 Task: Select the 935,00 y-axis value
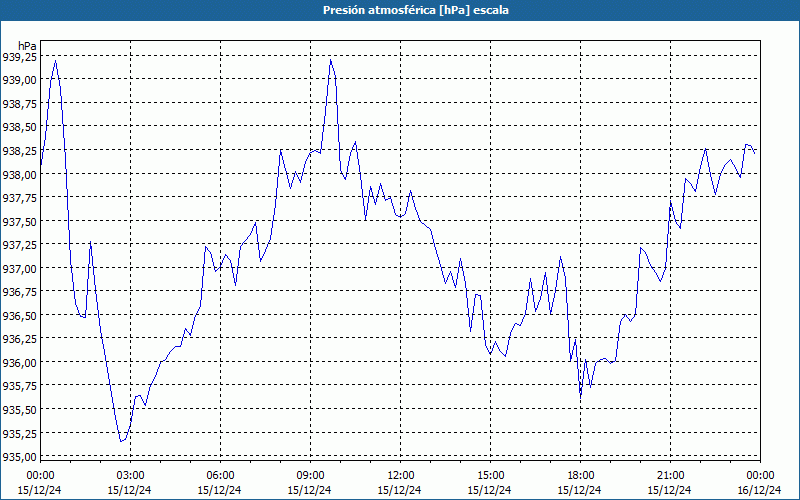(19, 457)
